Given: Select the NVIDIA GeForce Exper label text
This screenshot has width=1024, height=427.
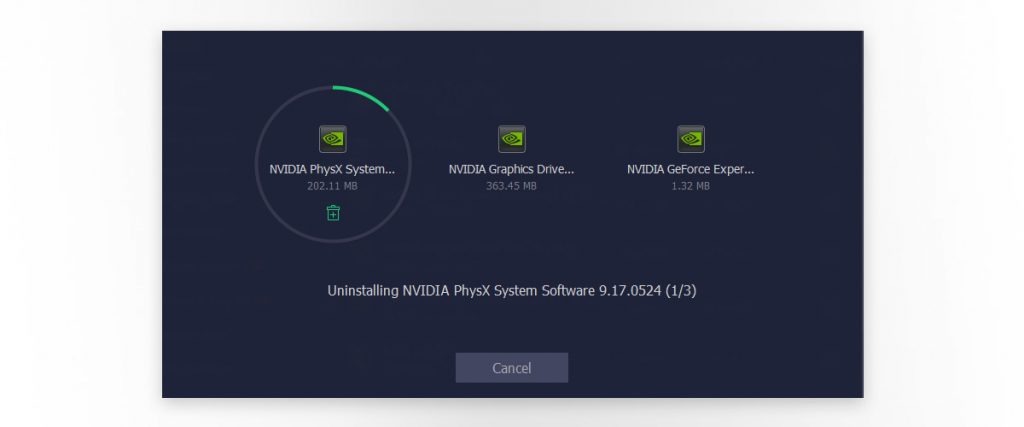Looking at the screenshot, I should click(690, 170).
